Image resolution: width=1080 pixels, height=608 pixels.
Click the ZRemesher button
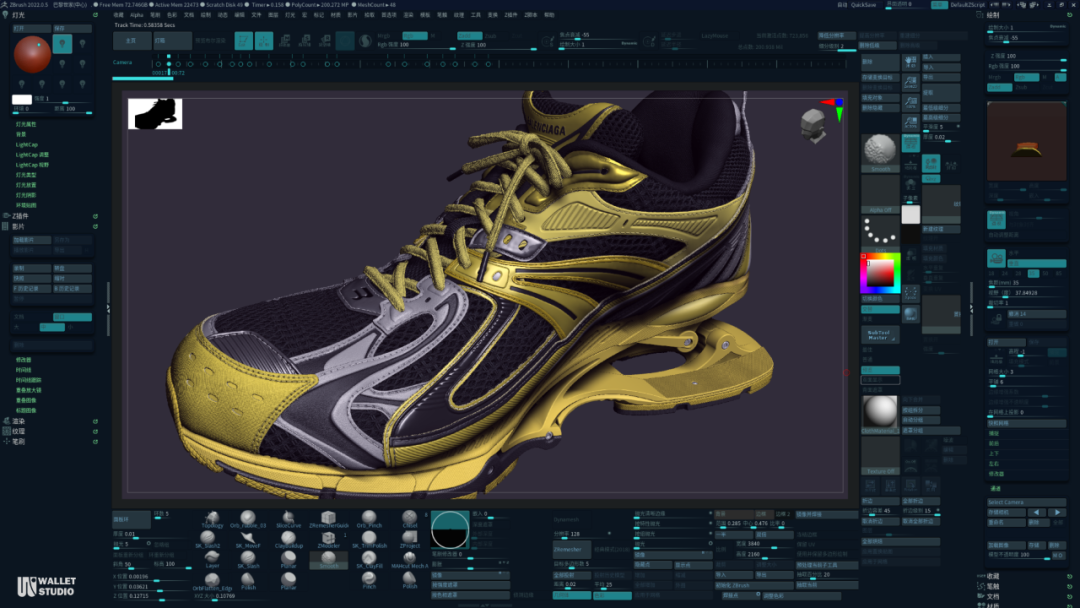572,549
